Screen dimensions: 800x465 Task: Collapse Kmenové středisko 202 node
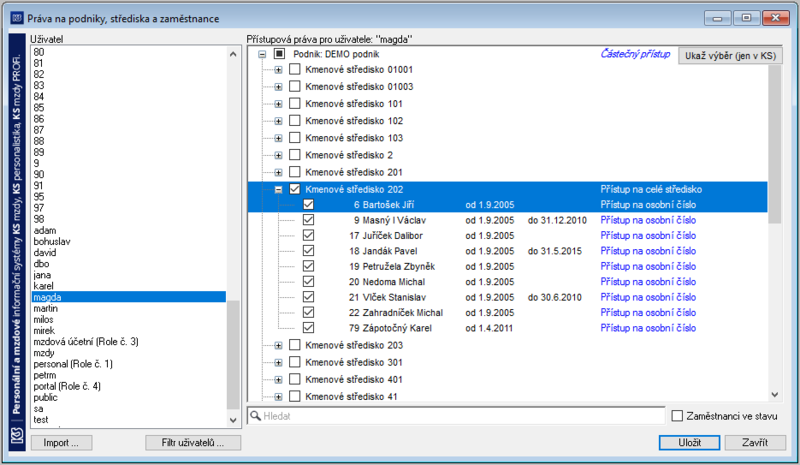278,189
